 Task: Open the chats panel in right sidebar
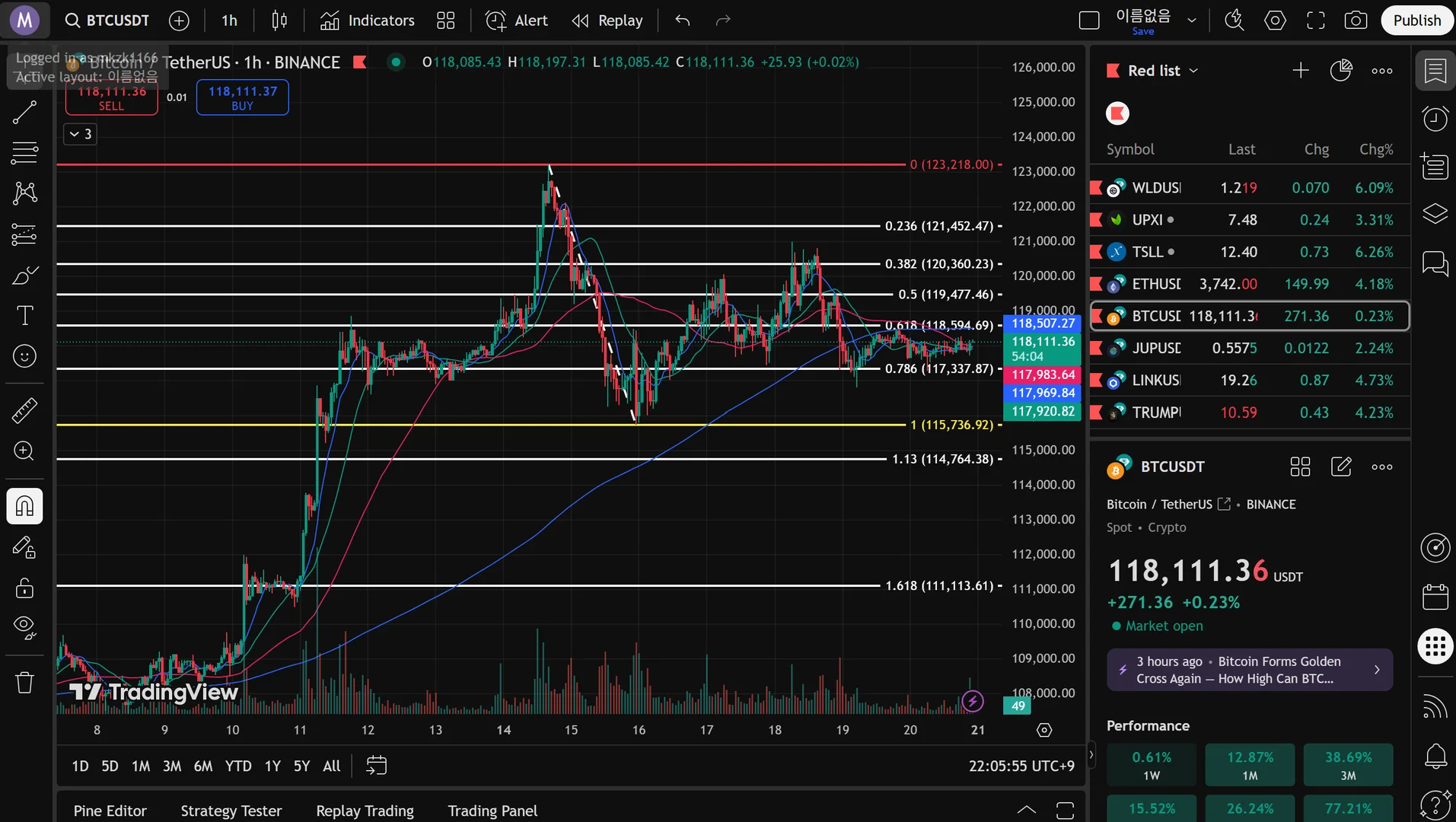1435,263
